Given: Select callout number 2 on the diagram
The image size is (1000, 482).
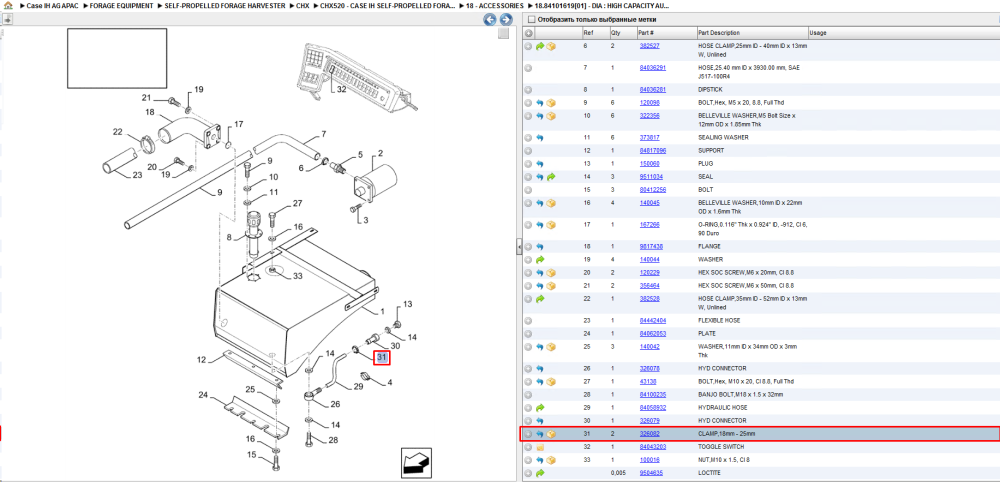Looking at the screenshot, I should click(x=381, y=154).
